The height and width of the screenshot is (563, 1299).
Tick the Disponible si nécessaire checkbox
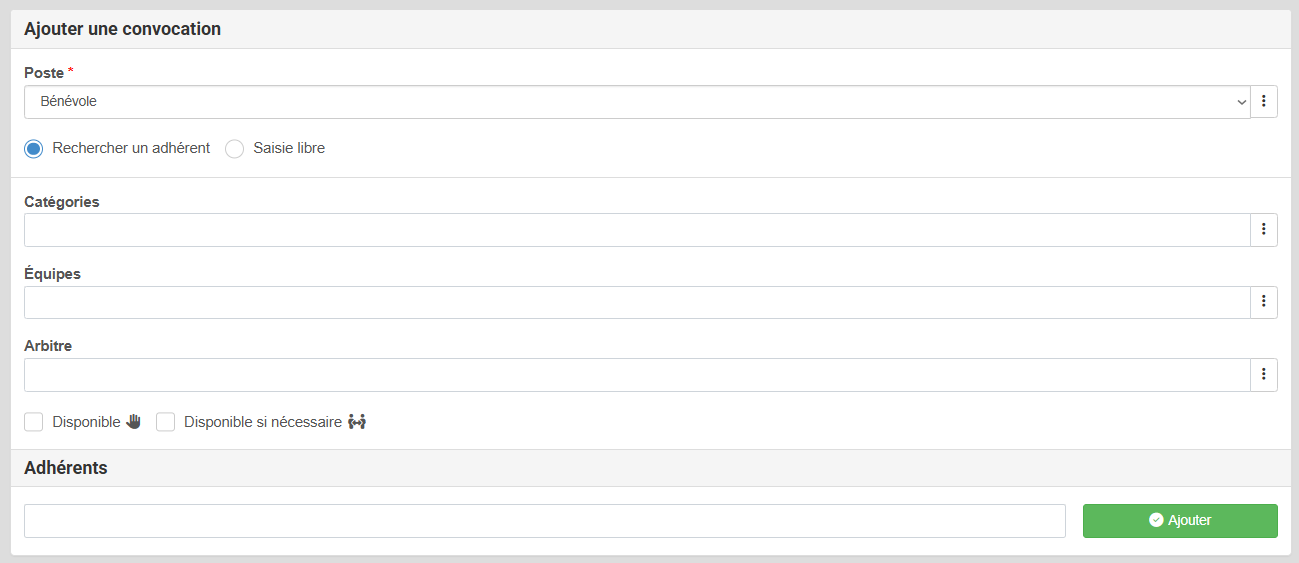click(x=166, y=422)
